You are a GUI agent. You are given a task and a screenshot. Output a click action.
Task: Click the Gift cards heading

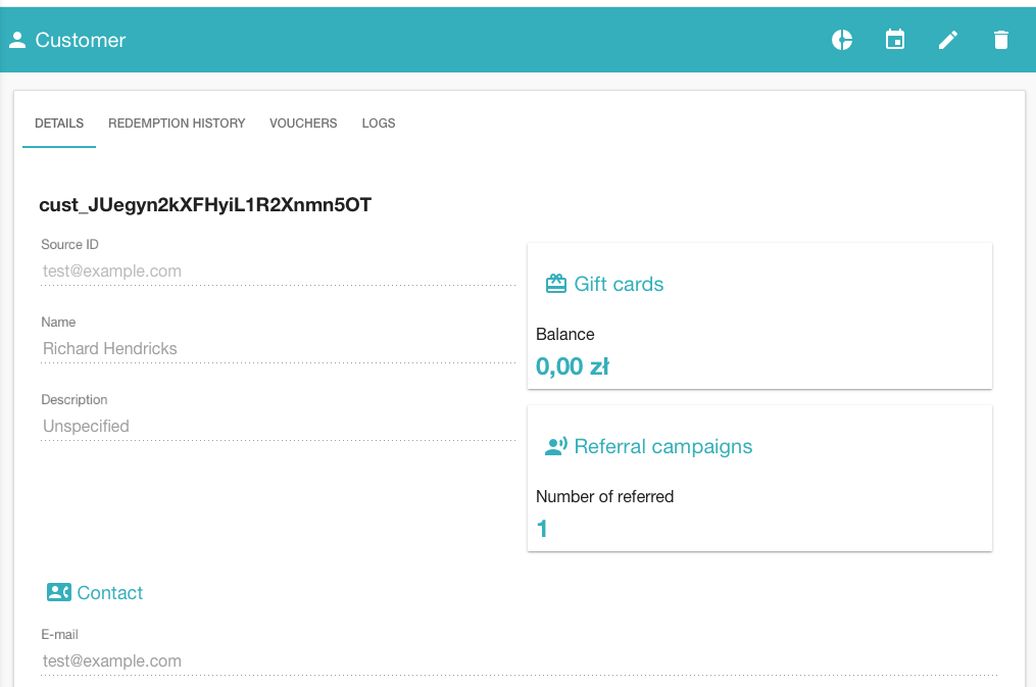(x=619, y=284)
